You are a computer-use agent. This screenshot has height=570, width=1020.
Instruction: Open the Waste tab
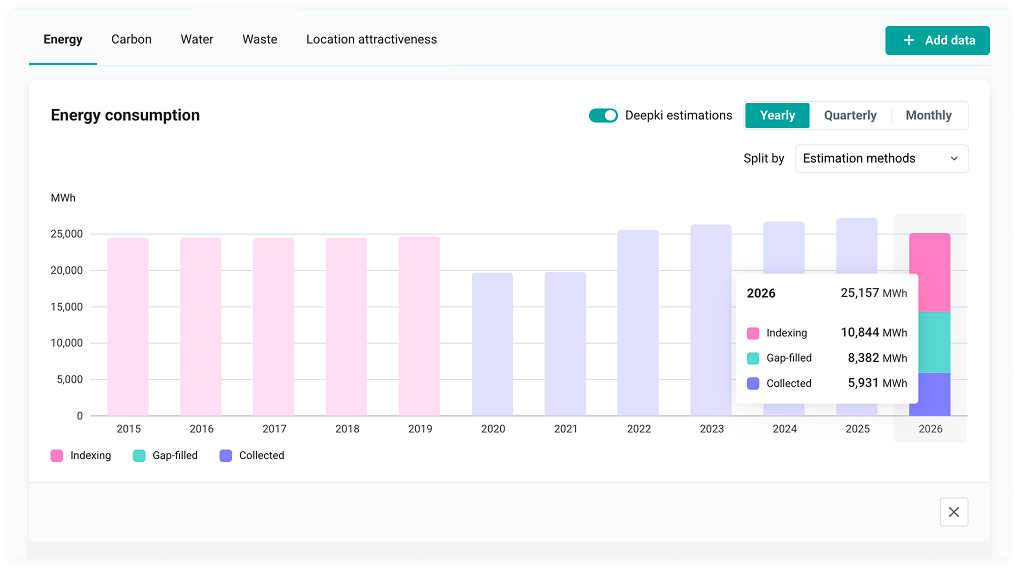[x=260, y=40]
